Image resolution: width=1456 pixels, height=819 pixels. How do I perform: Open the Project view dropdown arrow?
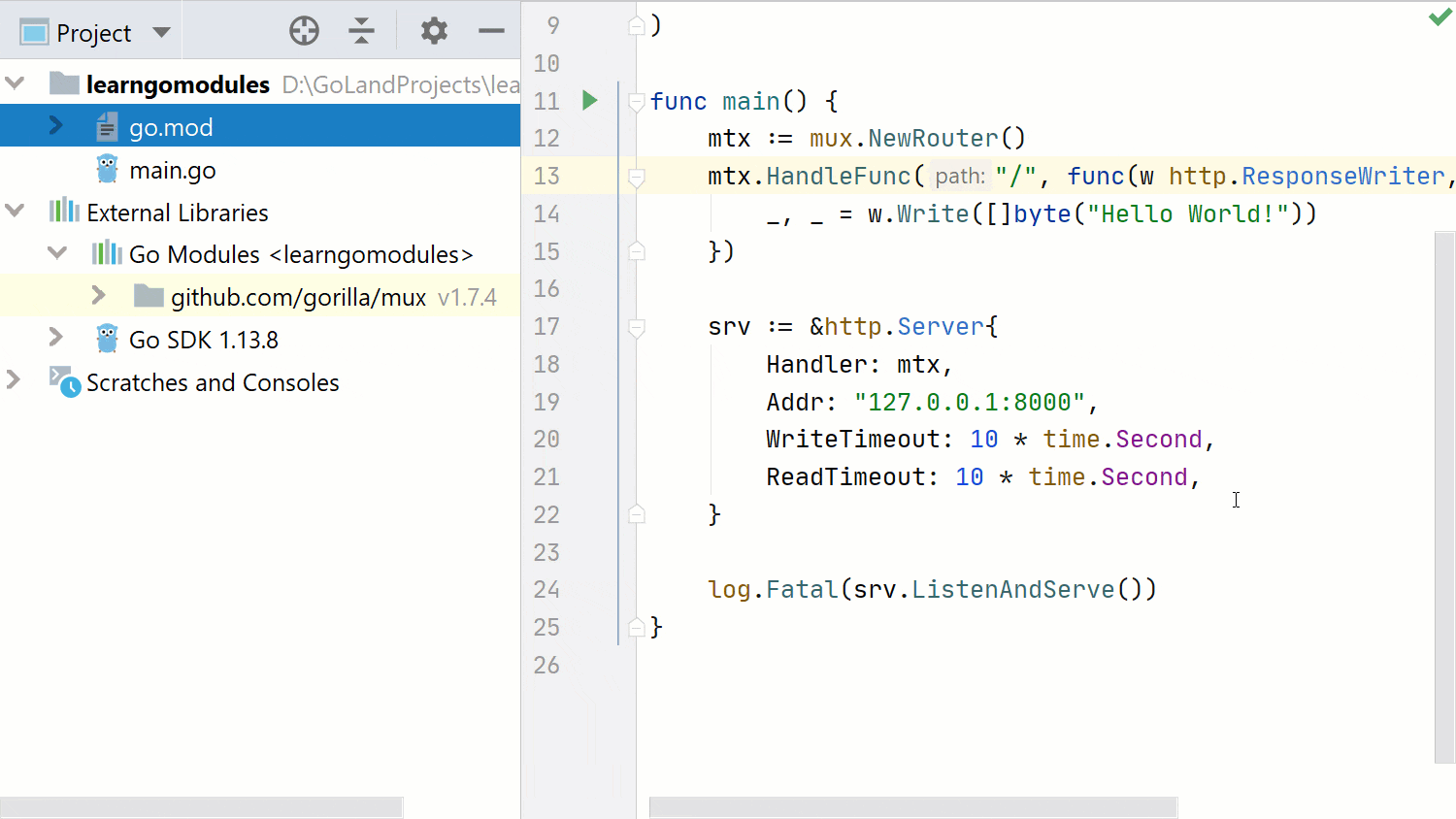tap(161, 32)
